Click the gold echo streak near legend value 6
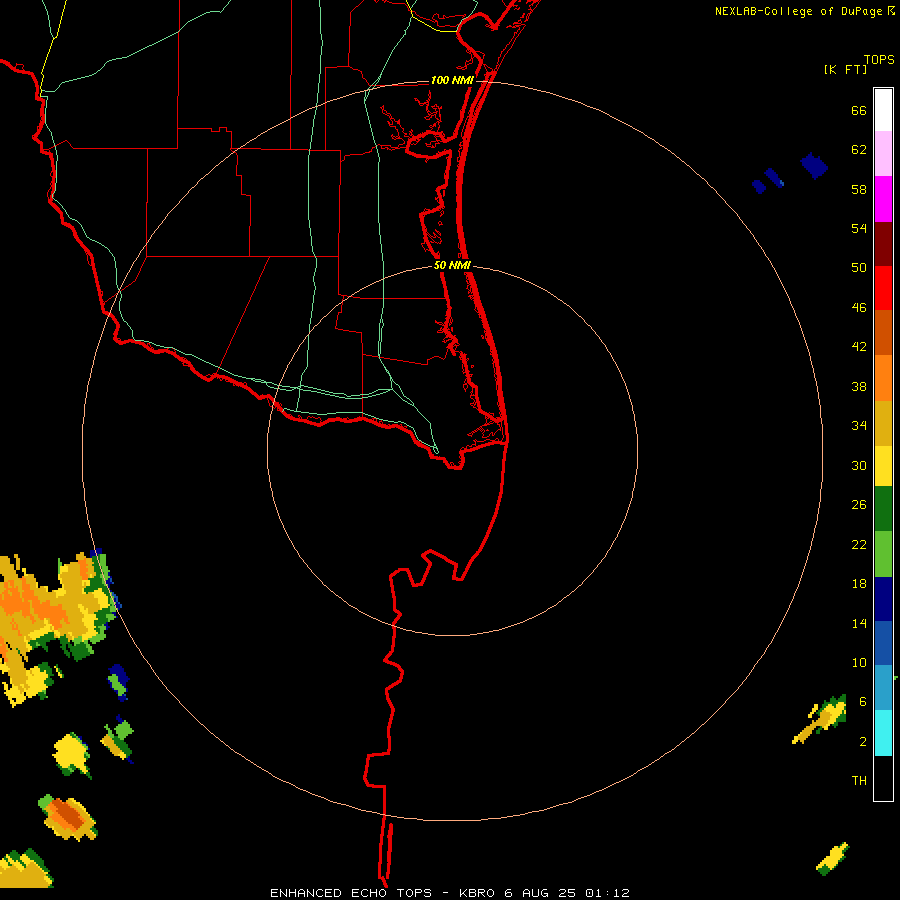900x900 pixels. 820,719
